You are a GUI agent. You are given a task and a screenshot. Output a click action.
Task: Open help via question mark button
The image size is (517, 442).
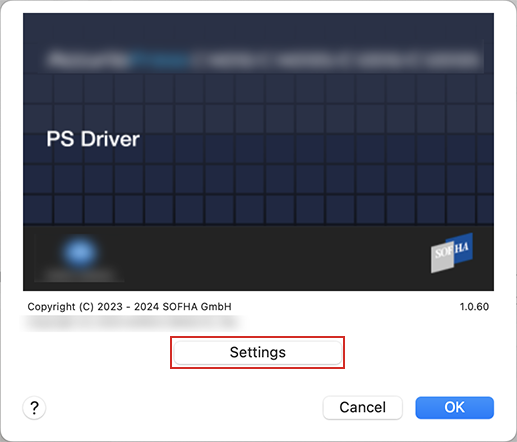[x=34, y=408]
